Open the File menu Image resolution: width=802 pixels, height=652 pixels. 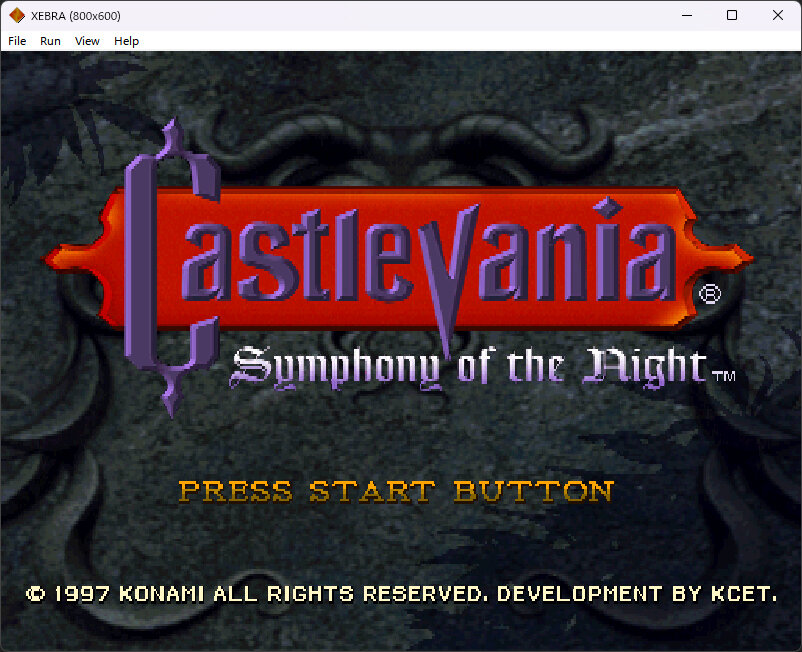click(17, 41)
